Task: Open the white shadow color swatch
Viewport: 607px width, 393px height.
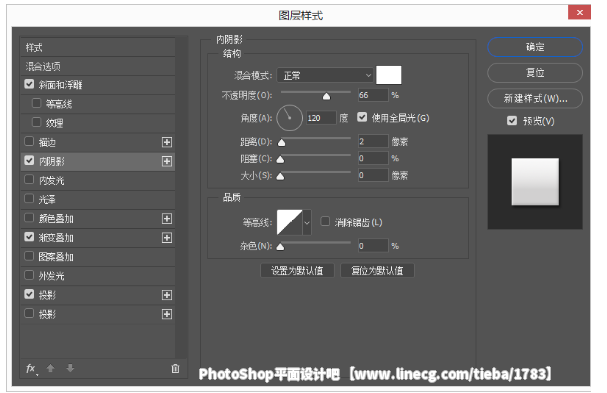Action: pyautogui.click(x=389, y=75)
